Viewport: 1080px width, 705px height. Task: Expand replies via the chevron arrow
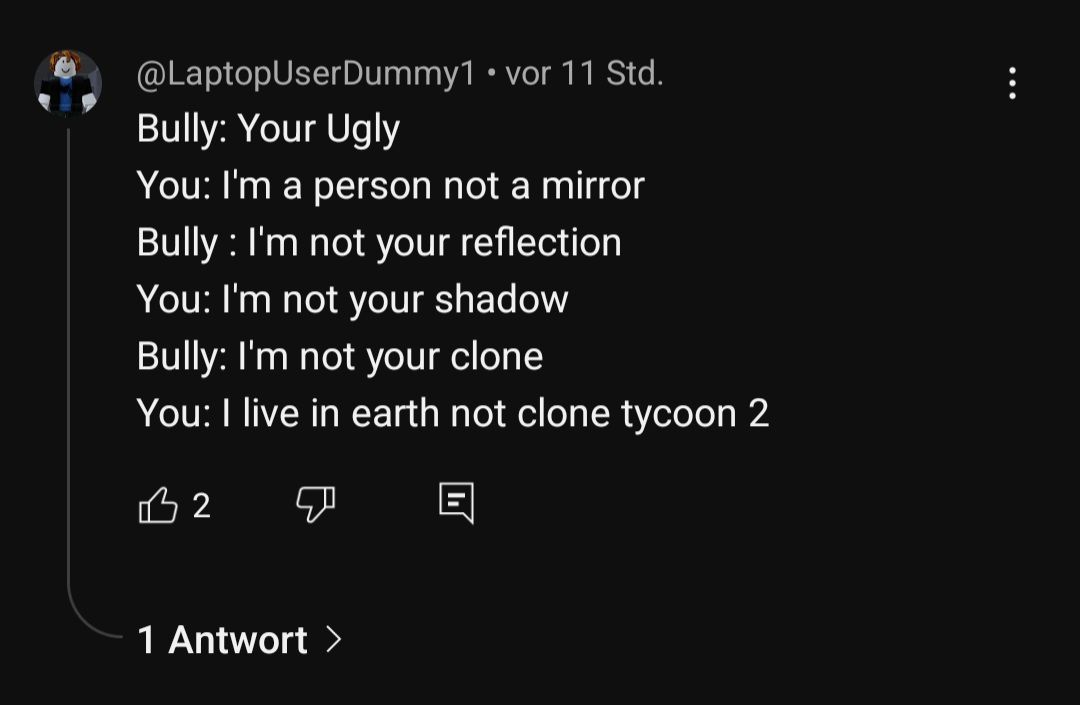[335, 639]
